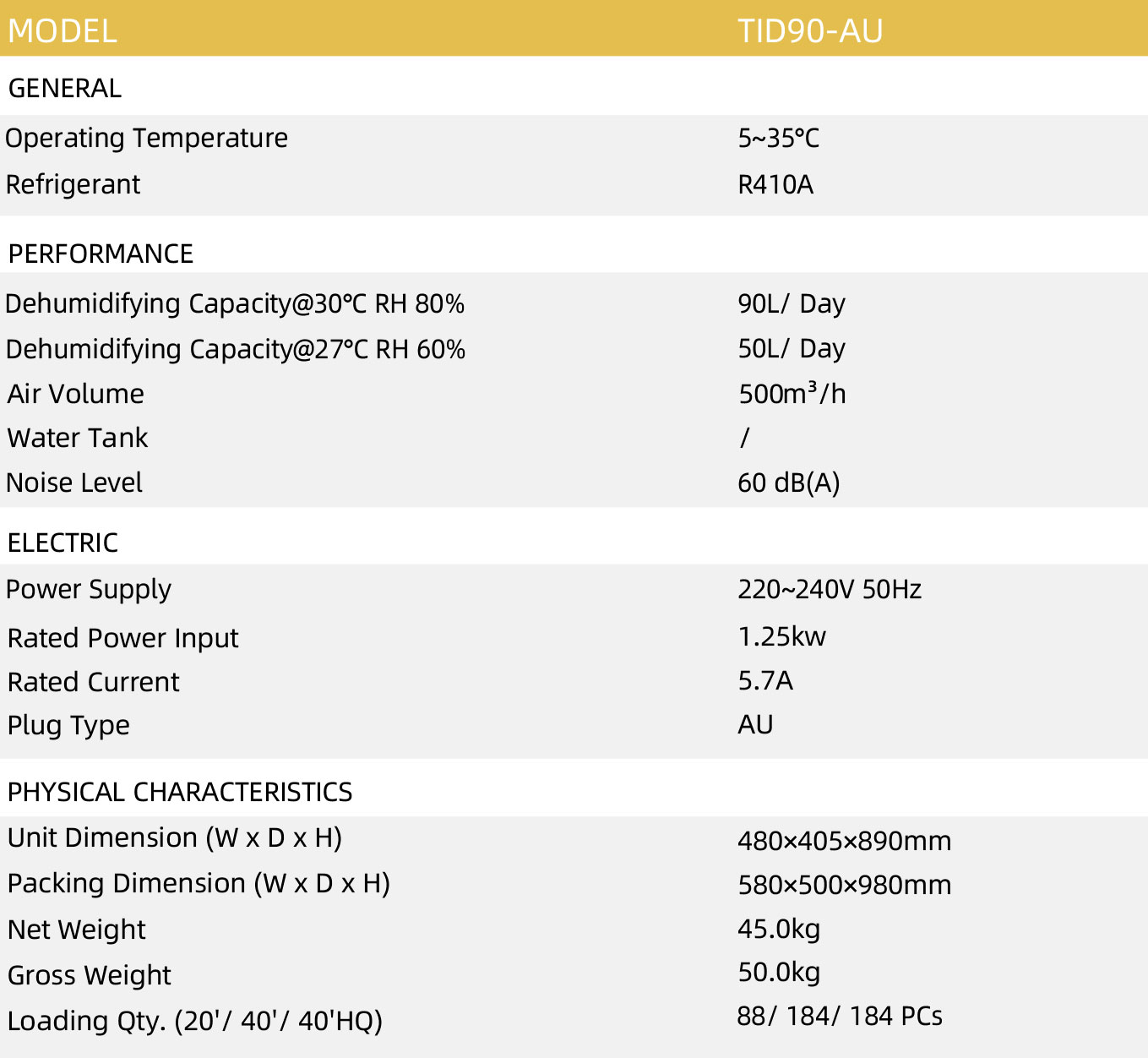Click Dehumidifying Capacity@30℃ RH 80% label
Image resolution: width=1148 pixels, height=1058 pixels.
[235, 303]
